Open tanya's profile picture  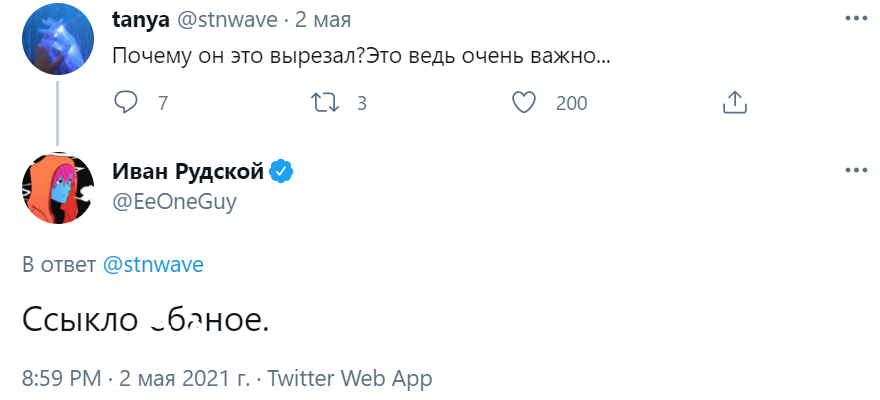click(x=57, y=38)
